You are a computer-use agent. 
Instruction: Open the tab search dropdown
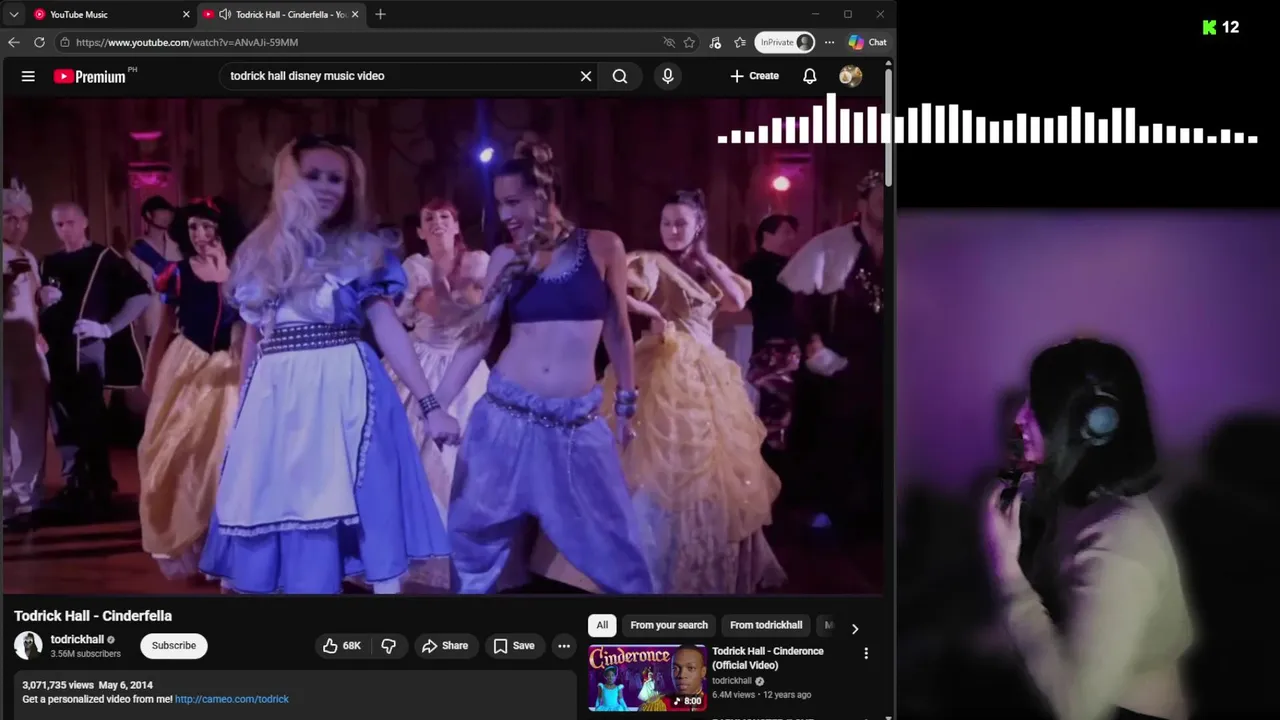tap(13, 14)
